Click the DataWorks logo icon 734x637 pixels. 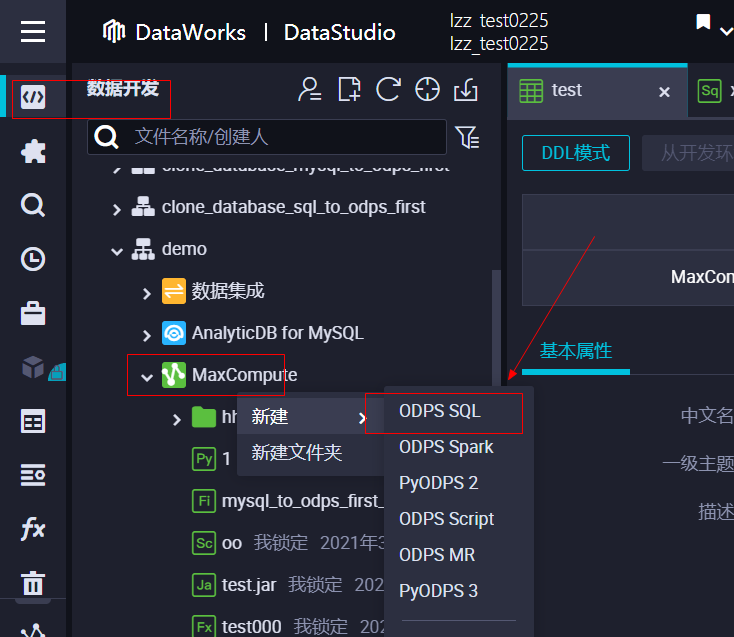click(114, 31)
